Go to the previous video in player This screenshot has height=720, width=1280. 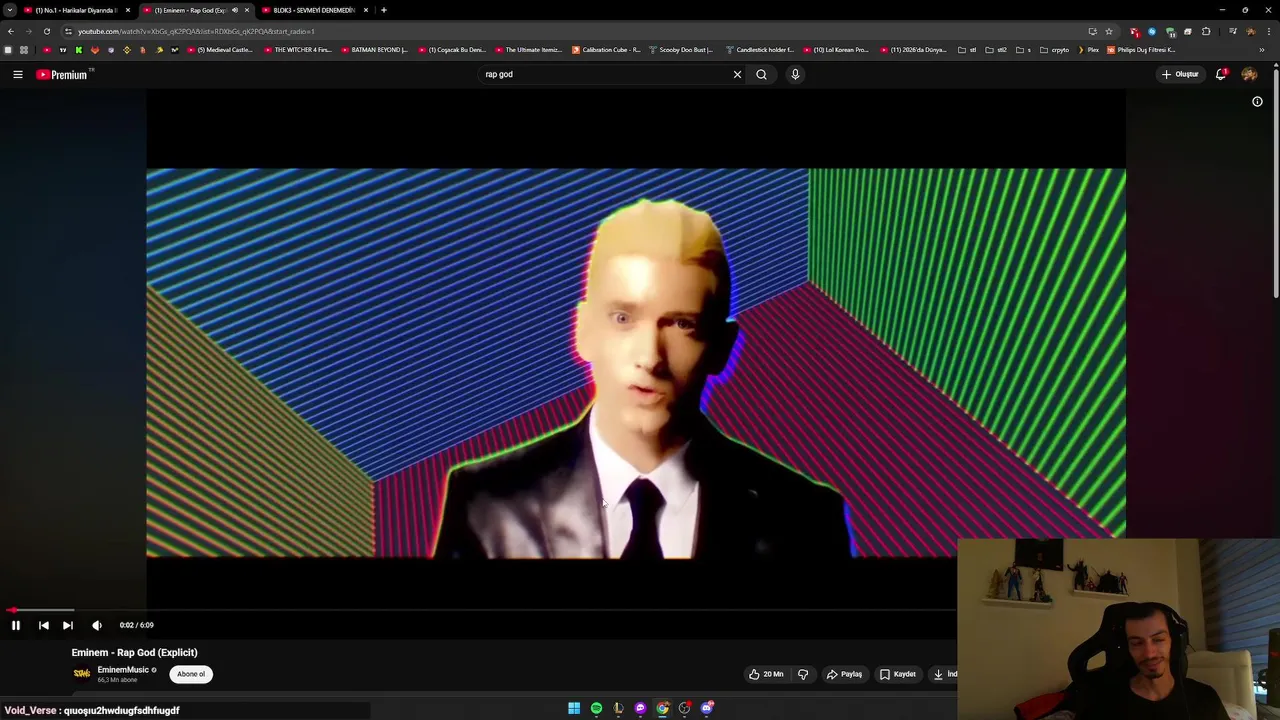[x=44, y=625]
